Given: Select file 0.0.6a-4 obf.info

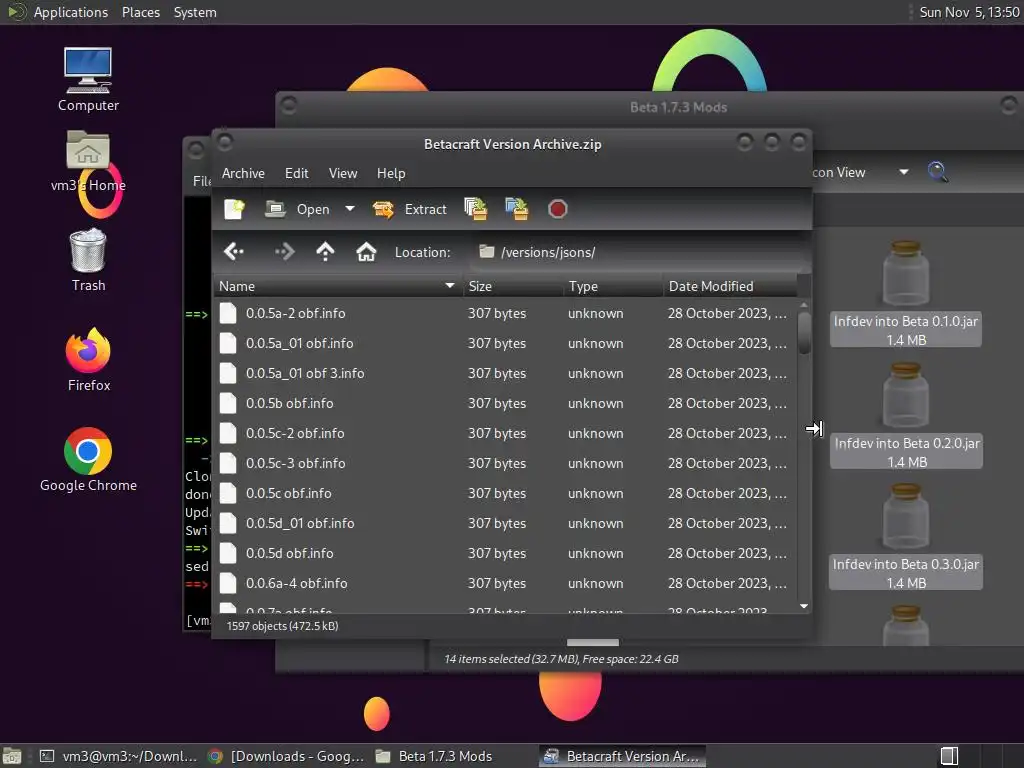Looking at the screenshot, I should (505, 584).
